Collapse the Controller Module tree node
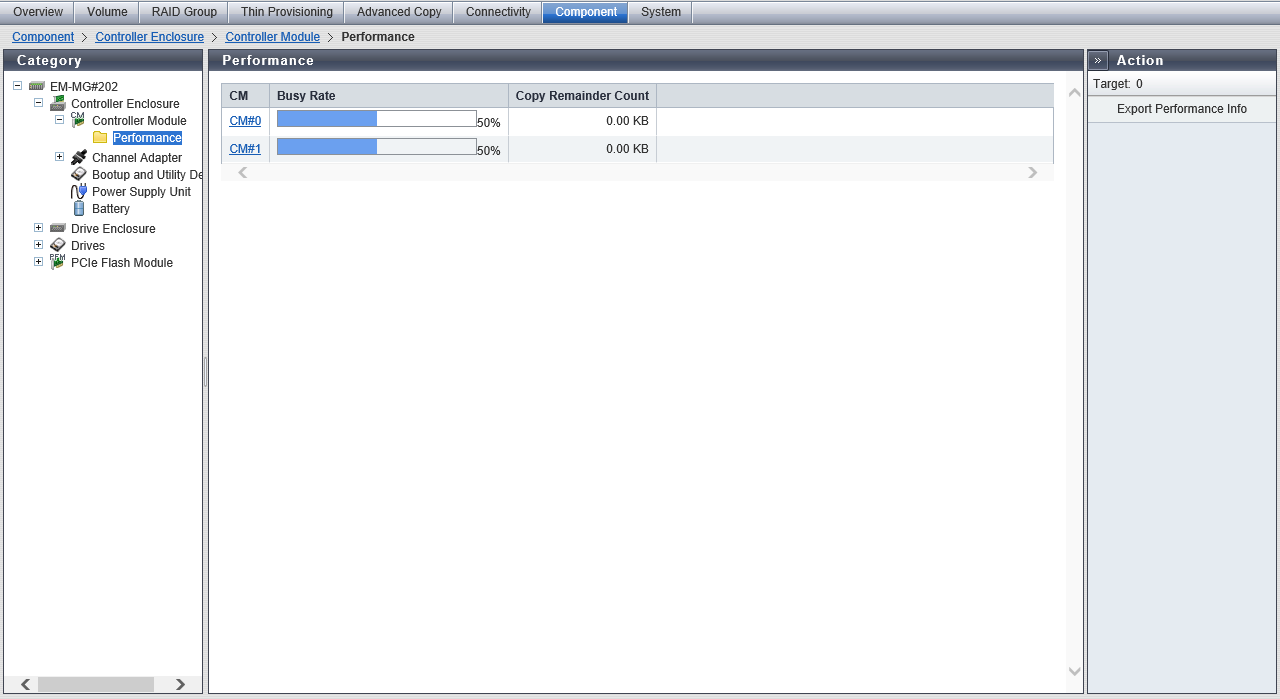The image size is (1280, 699). [x=59, y=120]
